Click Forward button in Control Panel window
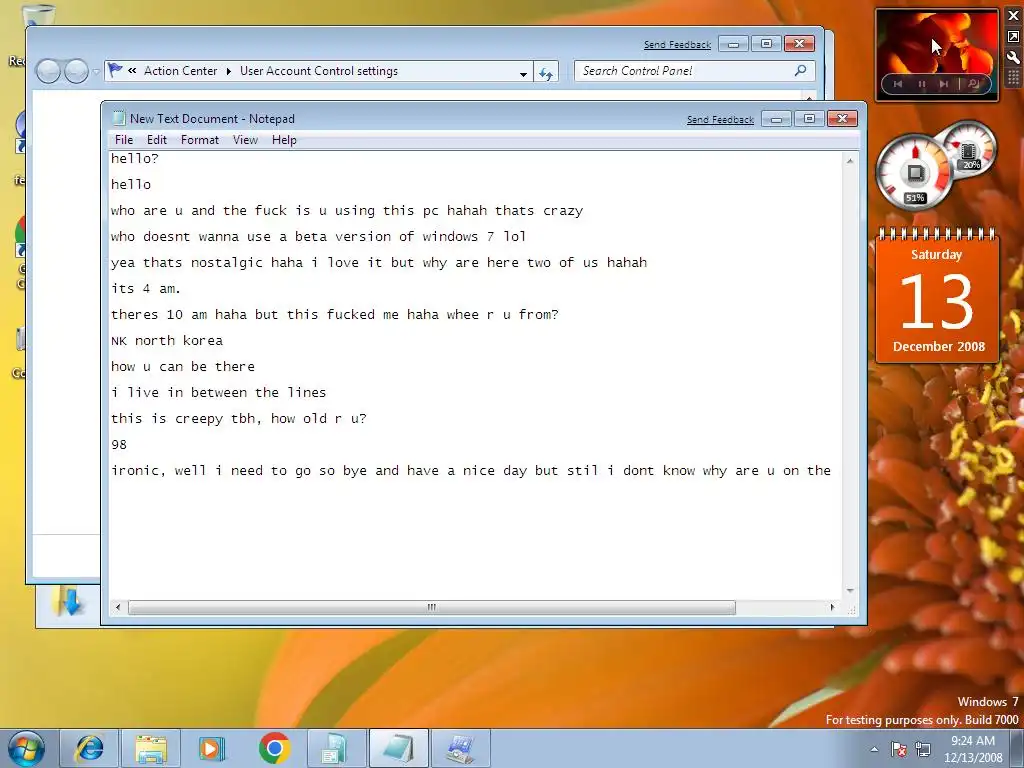 [76, 71]
